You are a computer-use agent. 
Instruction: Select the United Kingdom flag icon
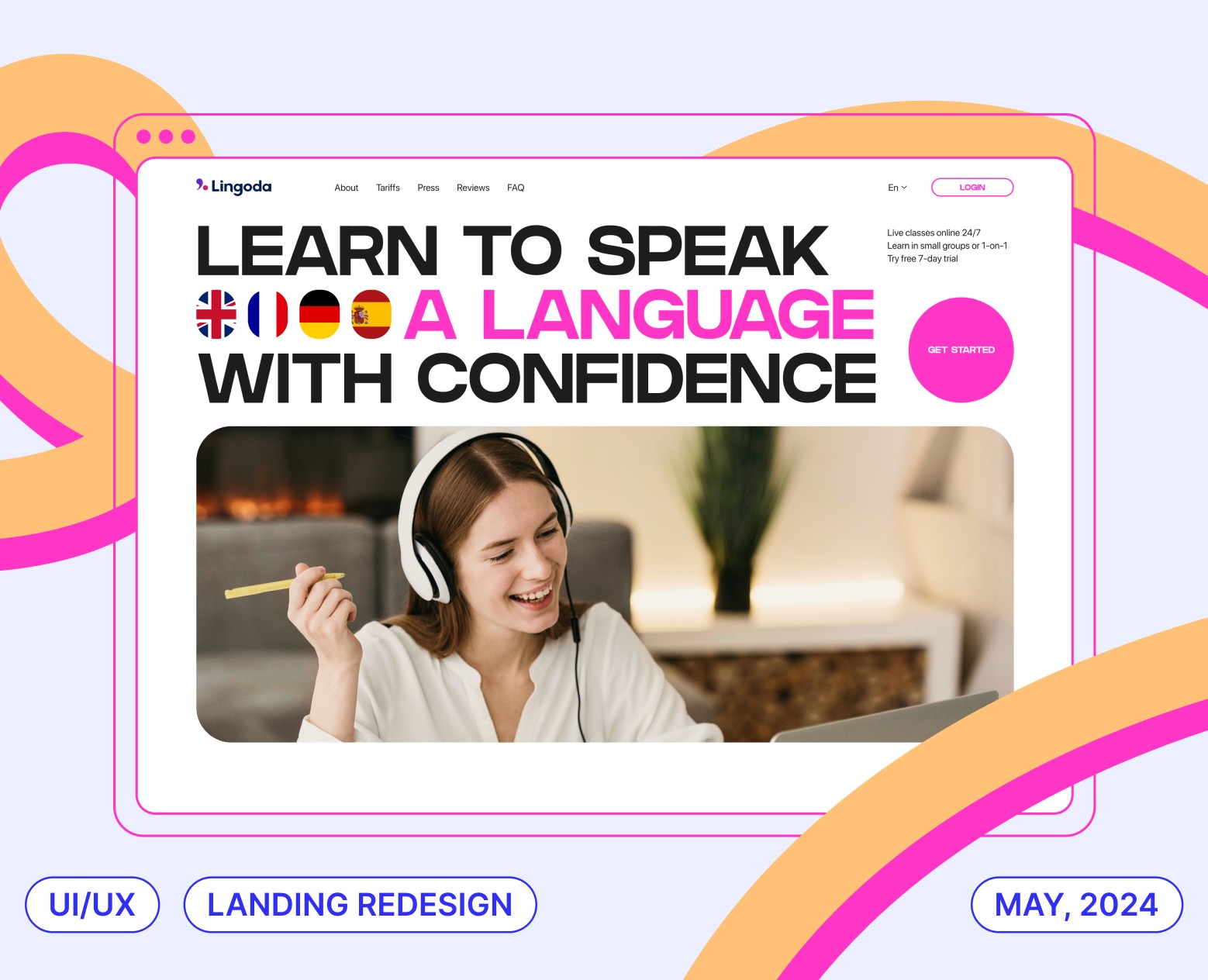pos(216,314)
